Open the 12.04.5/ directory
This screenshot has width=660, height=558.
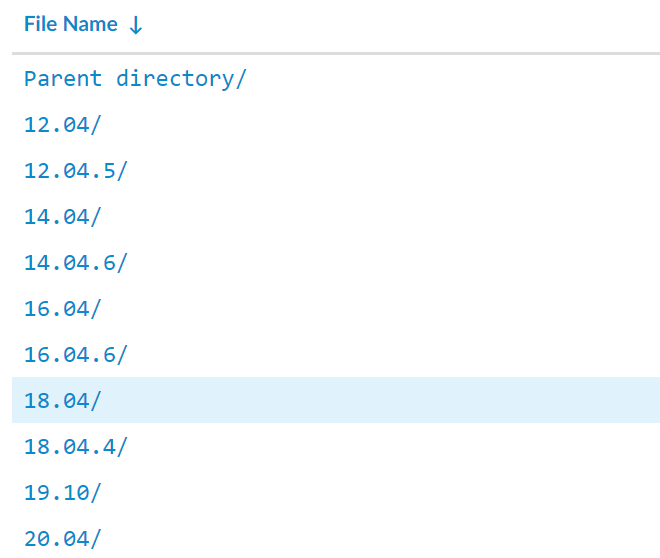click(76, 171)
